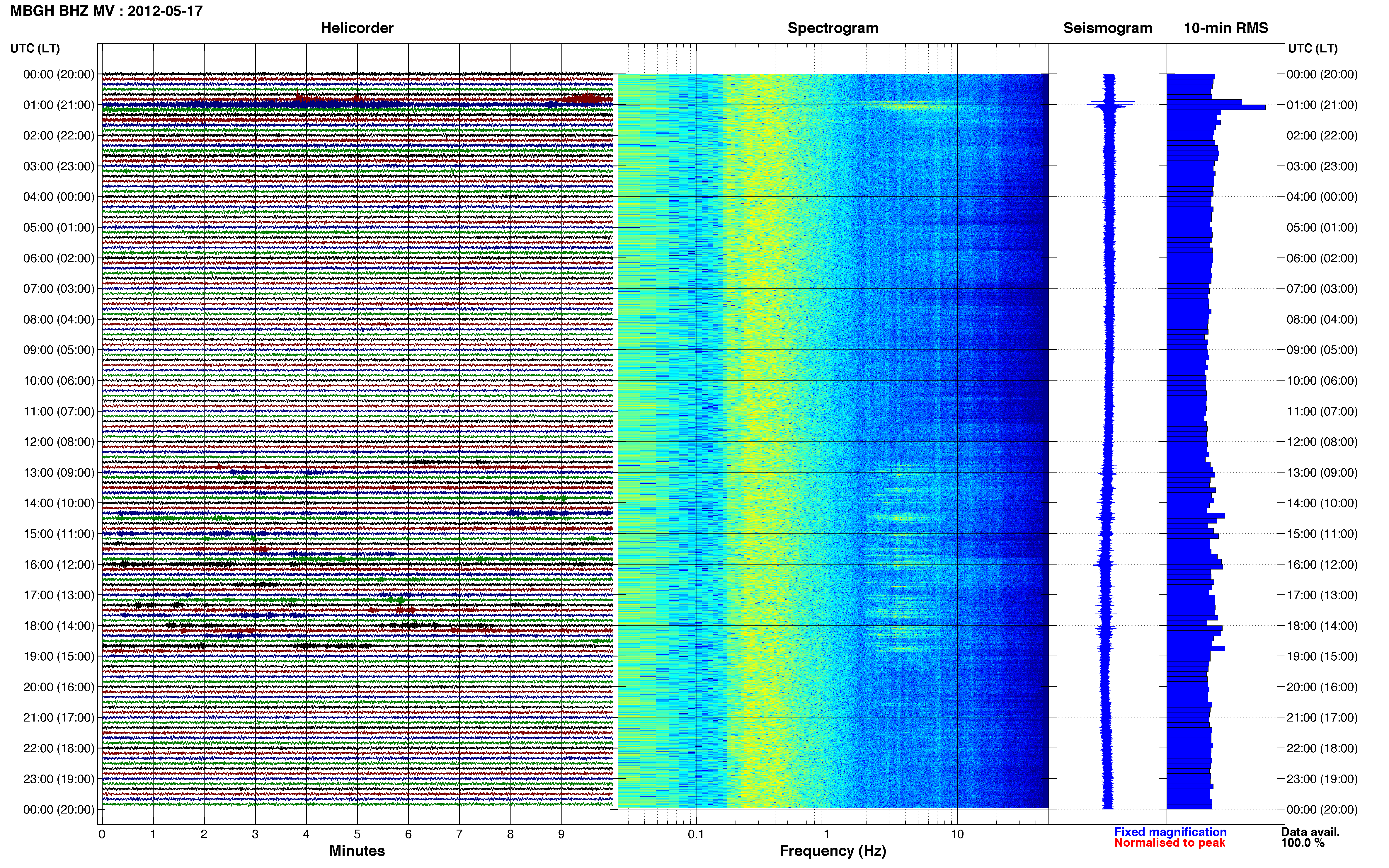Viewport: 1389px width, 868px height.
Task: Select the Spectrogram panel heading
Action: pos(833,28)
